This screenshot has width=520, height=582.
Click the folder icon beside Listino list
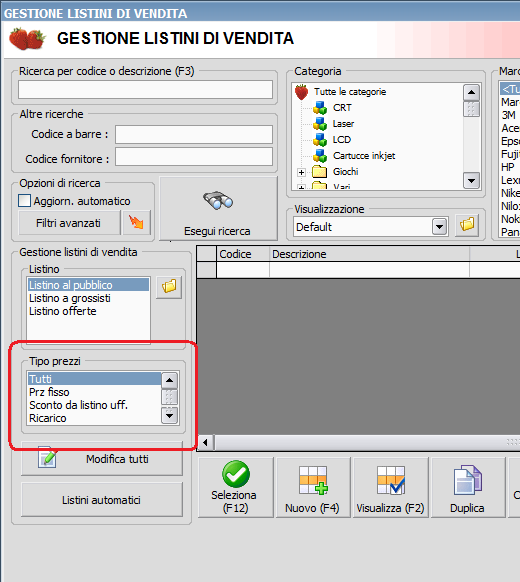pos(169,287)
